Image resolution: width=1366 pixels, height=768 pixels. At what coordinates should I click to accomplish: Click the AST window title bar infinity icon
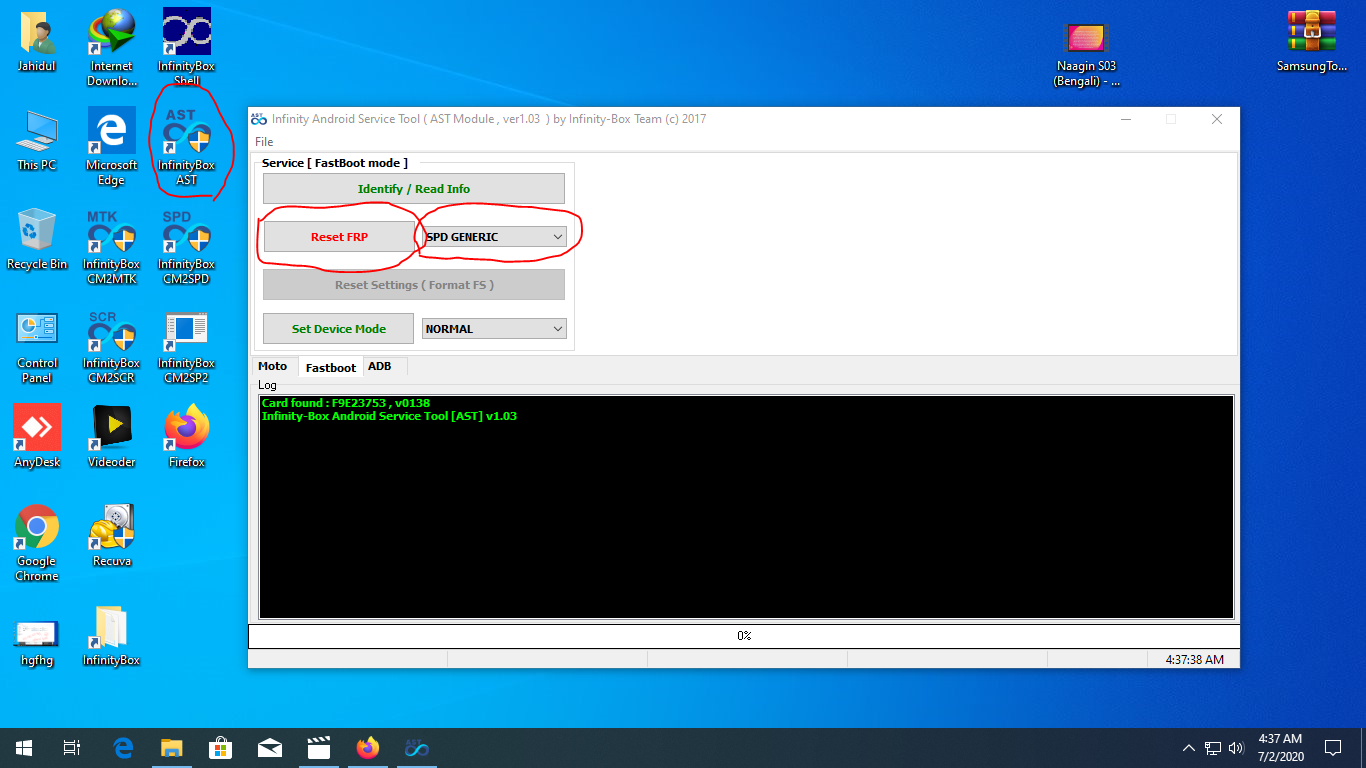[x=258, y=119]
